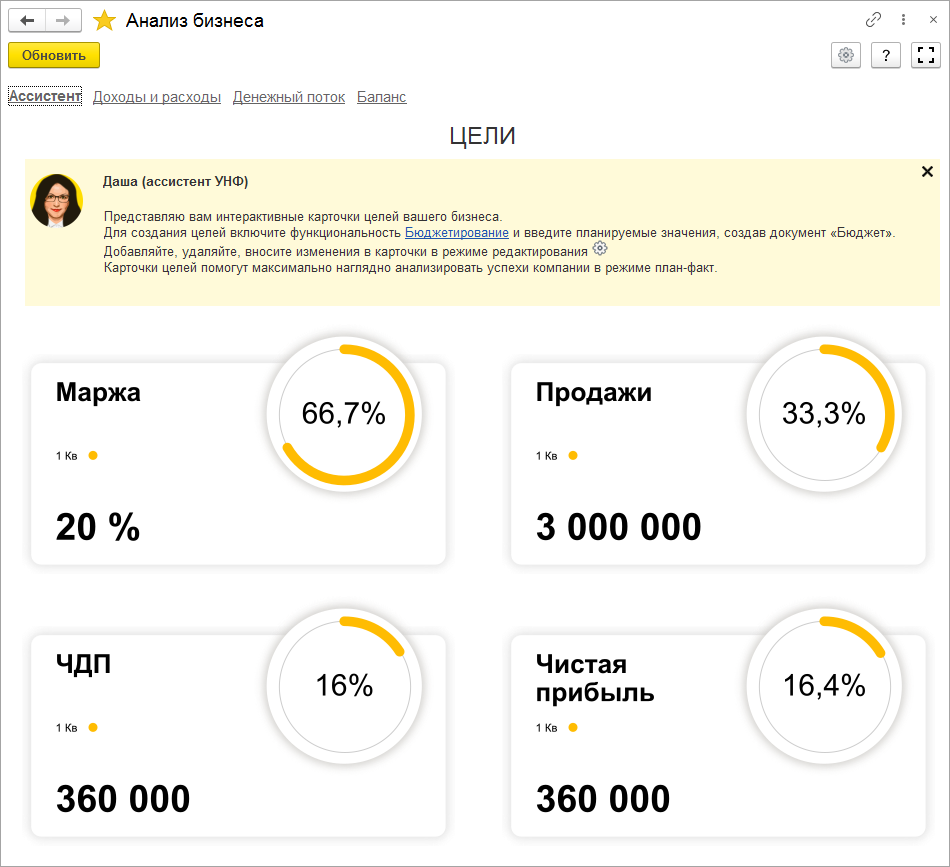Click the orange dot in Продажи card
Image resolution: width=950 pixels, height=867 pixels.
point(573,456)
